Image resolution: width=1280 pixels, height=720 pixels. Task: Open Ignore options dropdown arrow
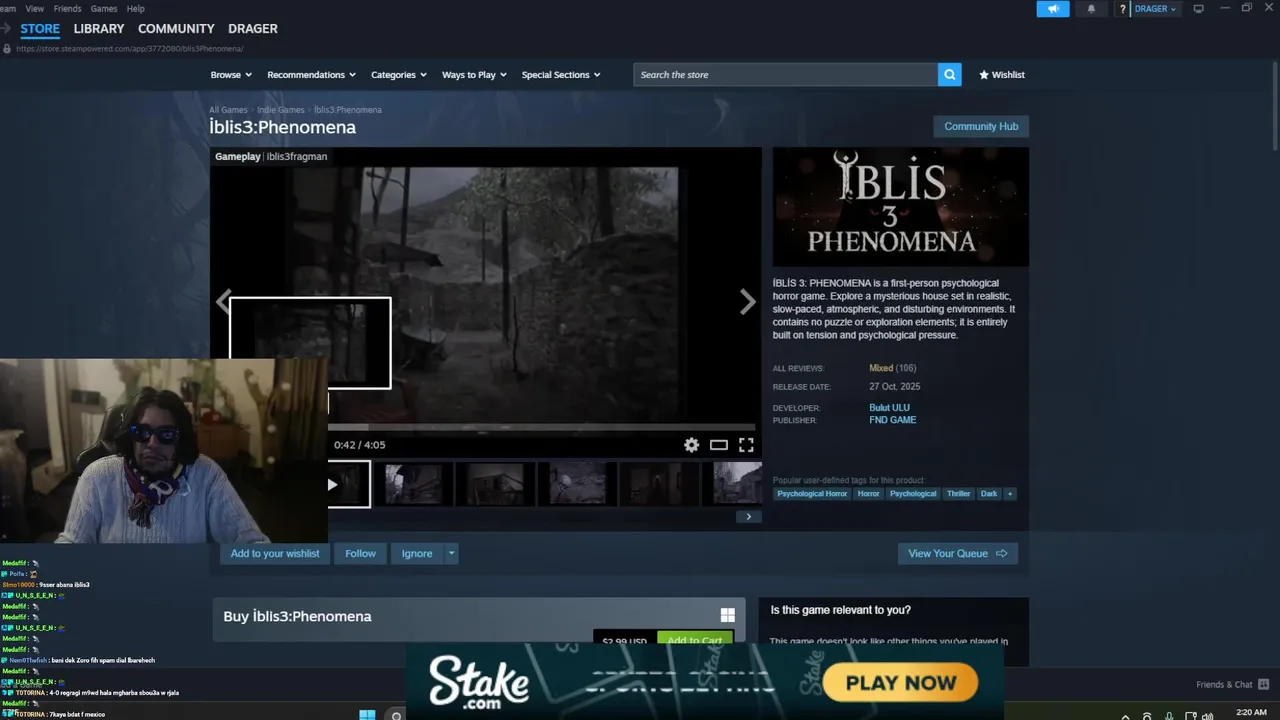(451, 553)
